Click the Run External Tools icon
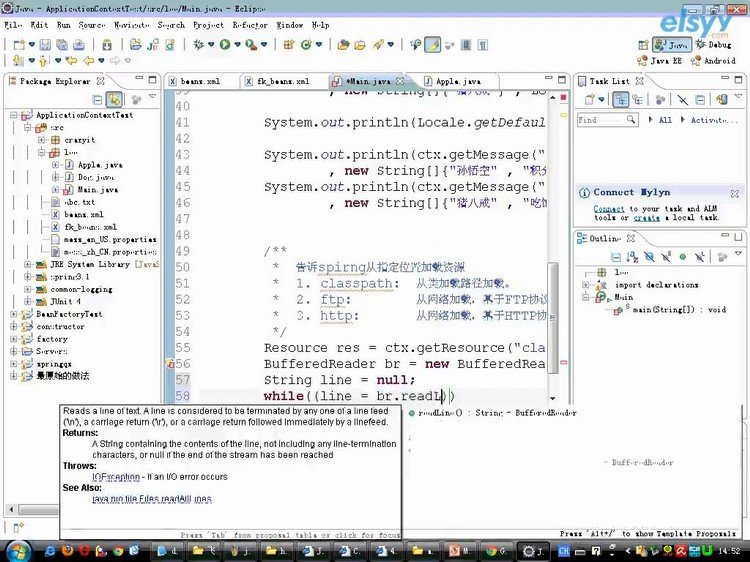The width and height of the screenshot is (750, 562). (x=250, y=45)
